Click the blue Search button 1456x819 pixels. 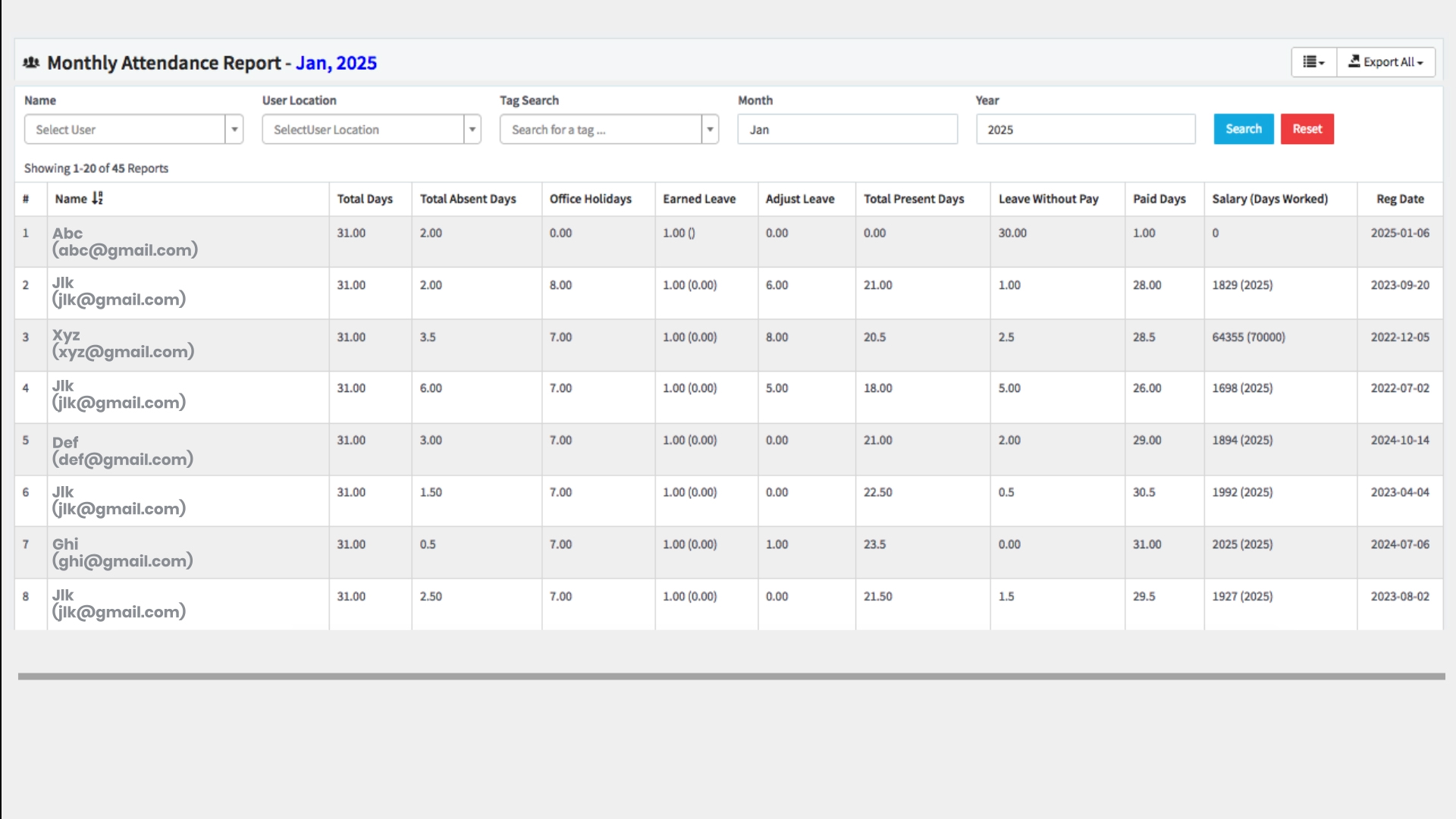click(x=1244, y=129)
